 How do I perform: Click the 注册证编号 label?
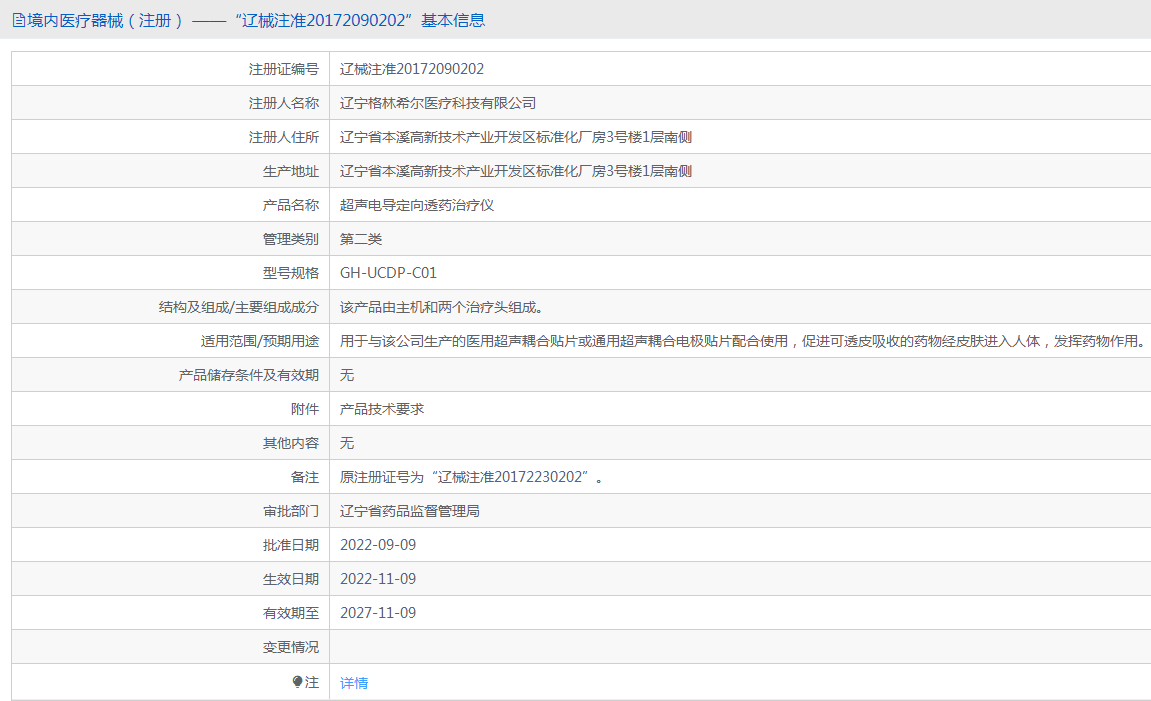pos(283,69)
